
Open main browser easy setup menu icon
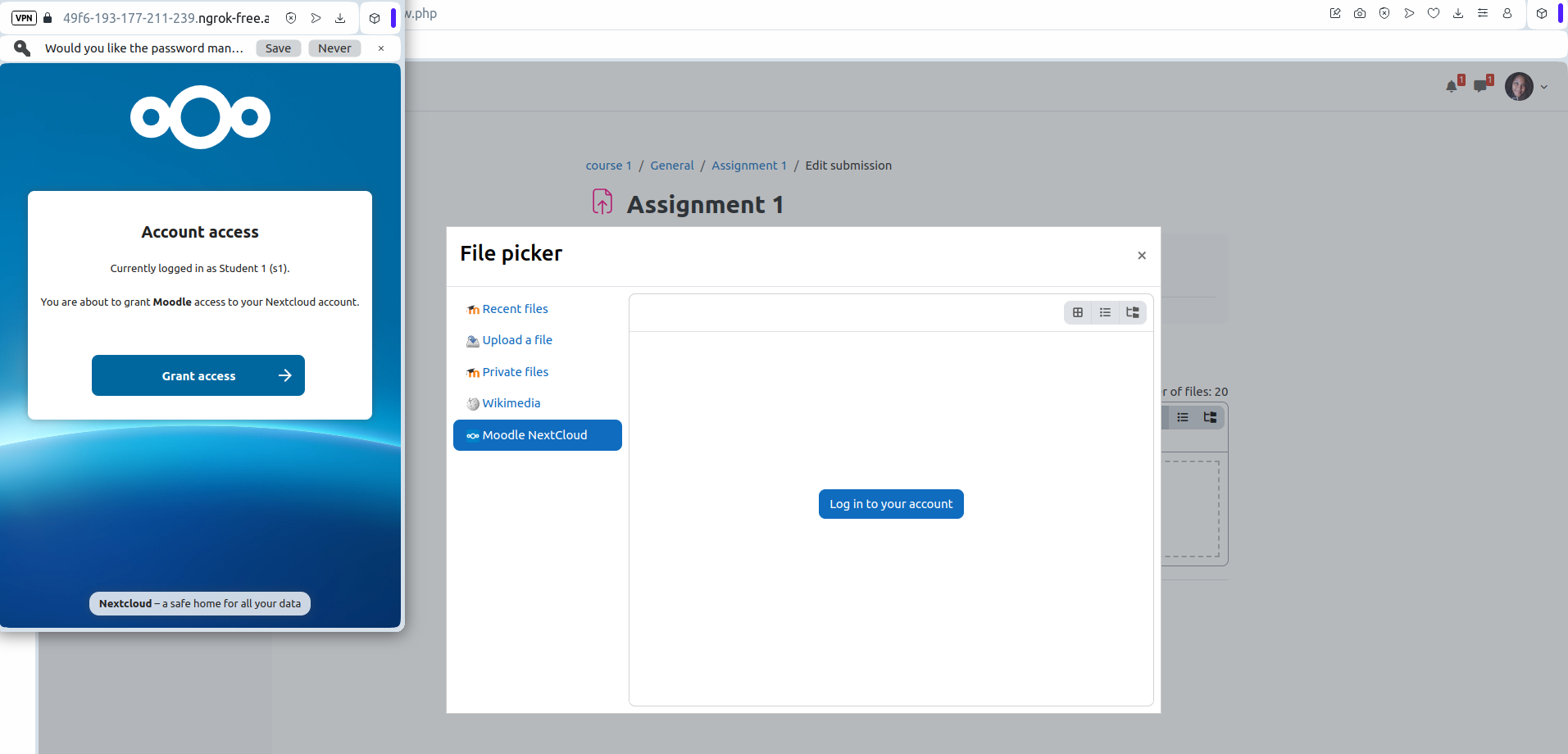coord(1483,13)
